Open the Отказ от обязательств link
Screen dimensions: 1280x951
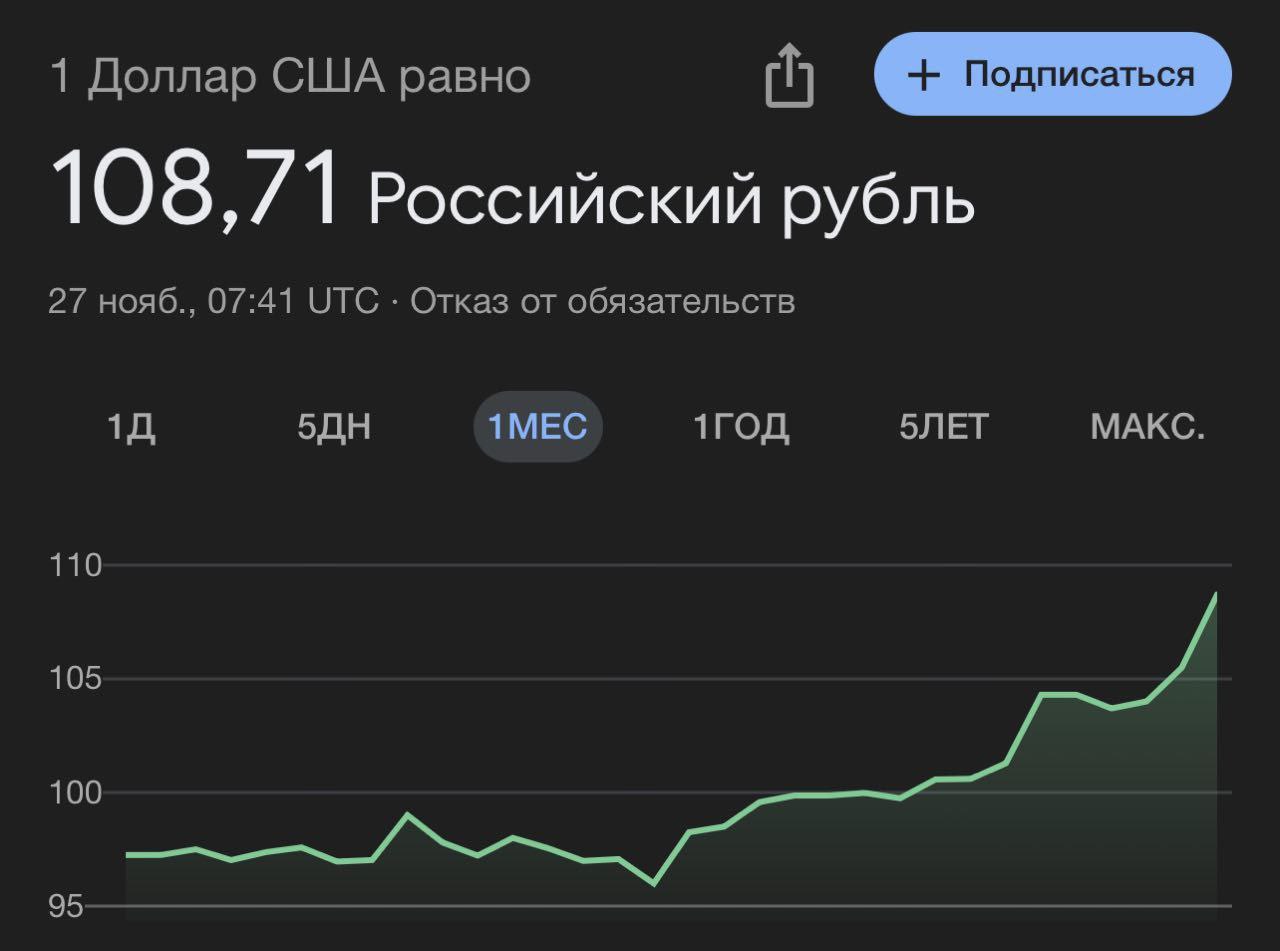602,301
